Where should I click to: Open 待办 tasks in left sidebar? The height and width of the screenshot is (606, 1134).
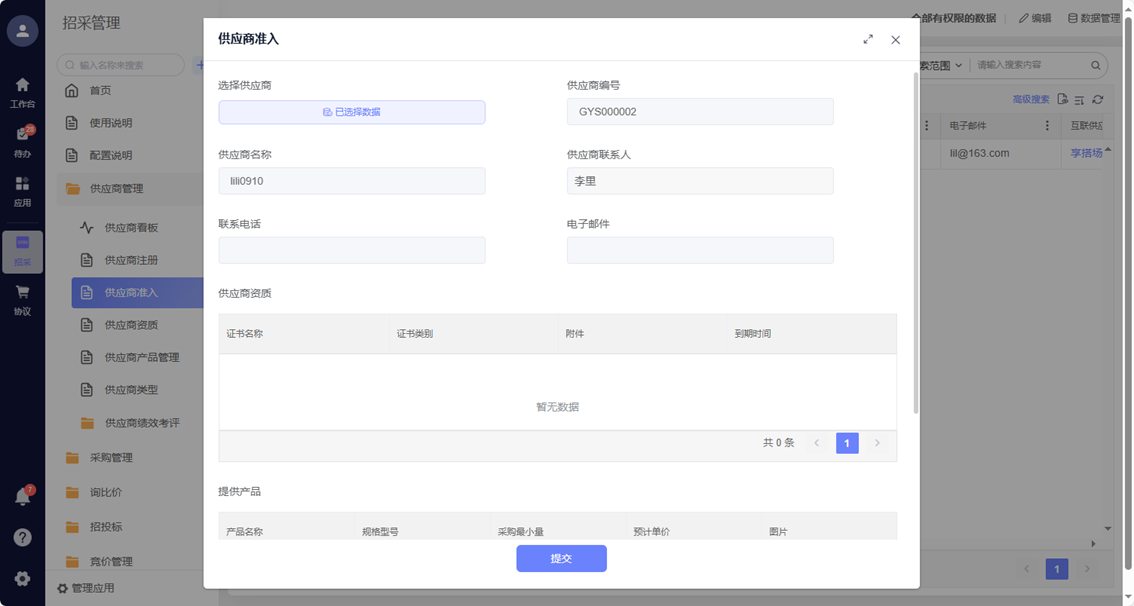click(x=22, y=141)
